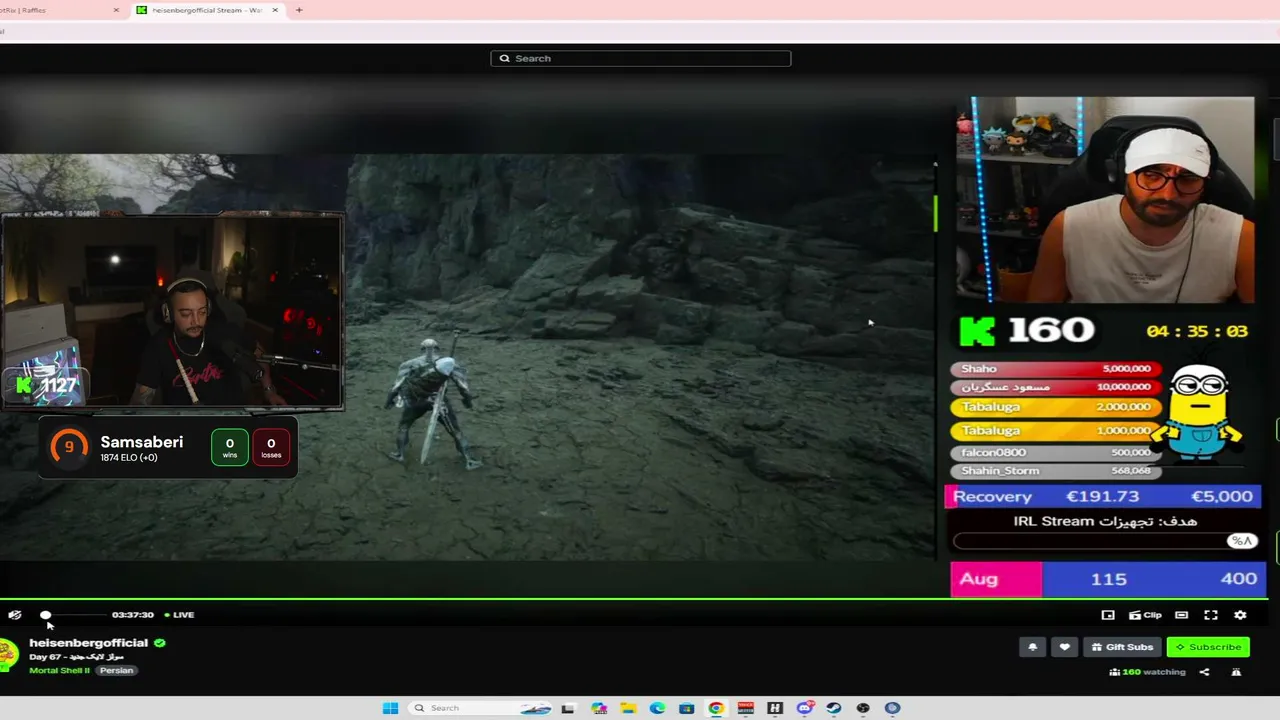1280x720 pixels.
Task: Open picture-in-picture mini player
Action: pyautogui.click(x=1108, y=615)
